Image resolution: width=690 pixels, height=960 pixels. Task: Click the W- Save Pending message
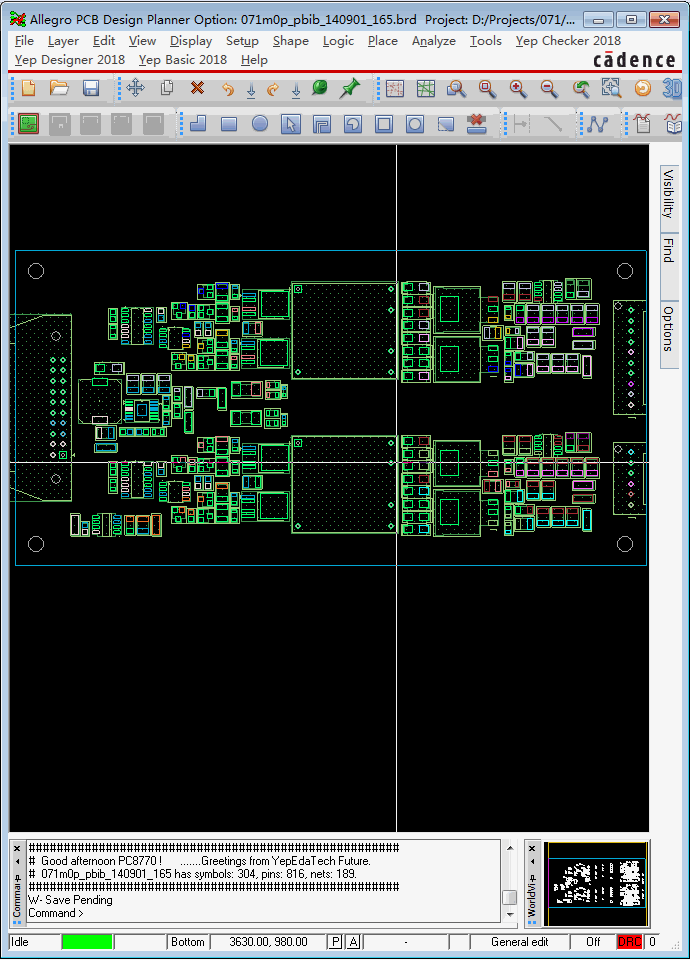pyautogui.click(x=70, y=900)
